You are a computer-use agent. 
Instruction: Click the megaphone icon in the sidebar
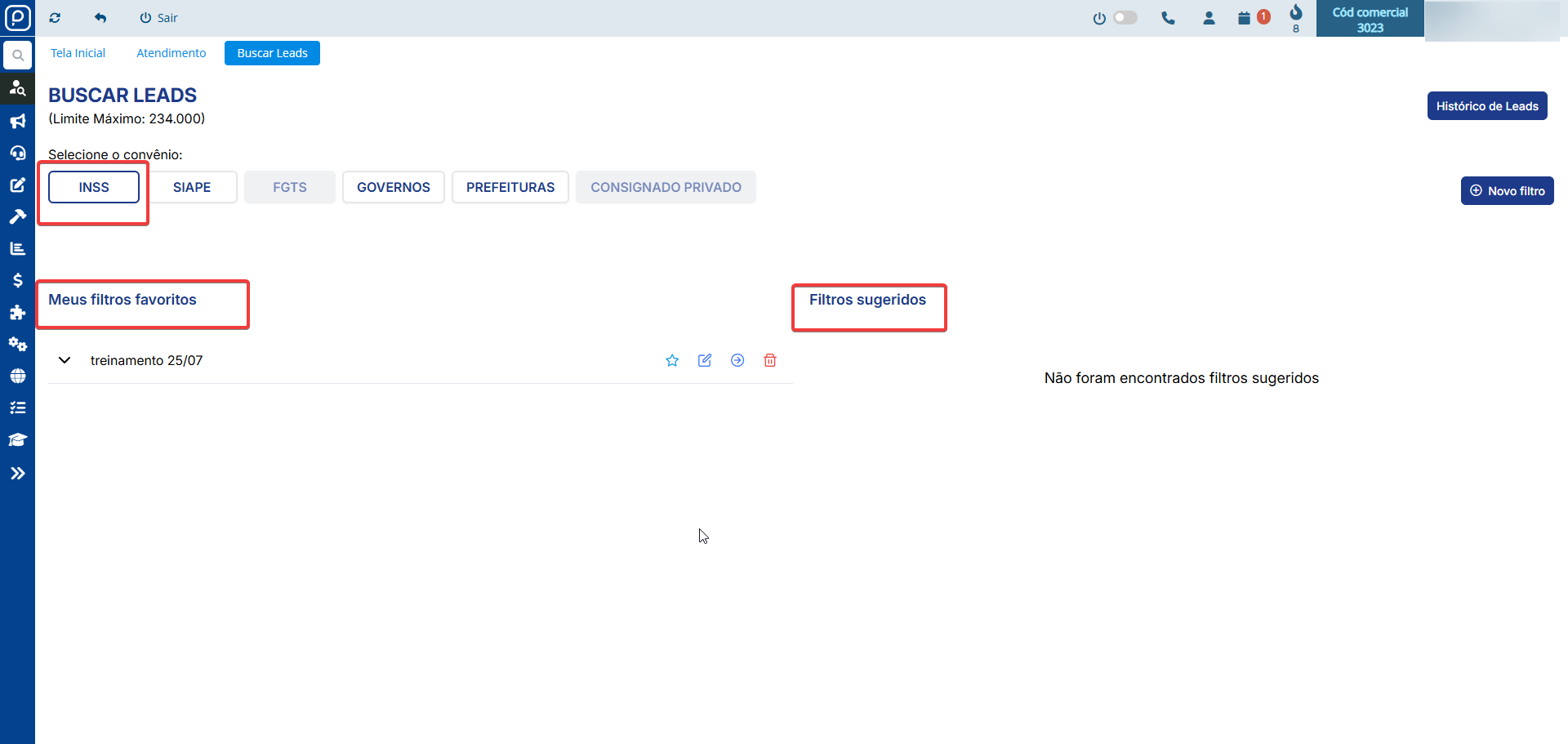(17, 122)
